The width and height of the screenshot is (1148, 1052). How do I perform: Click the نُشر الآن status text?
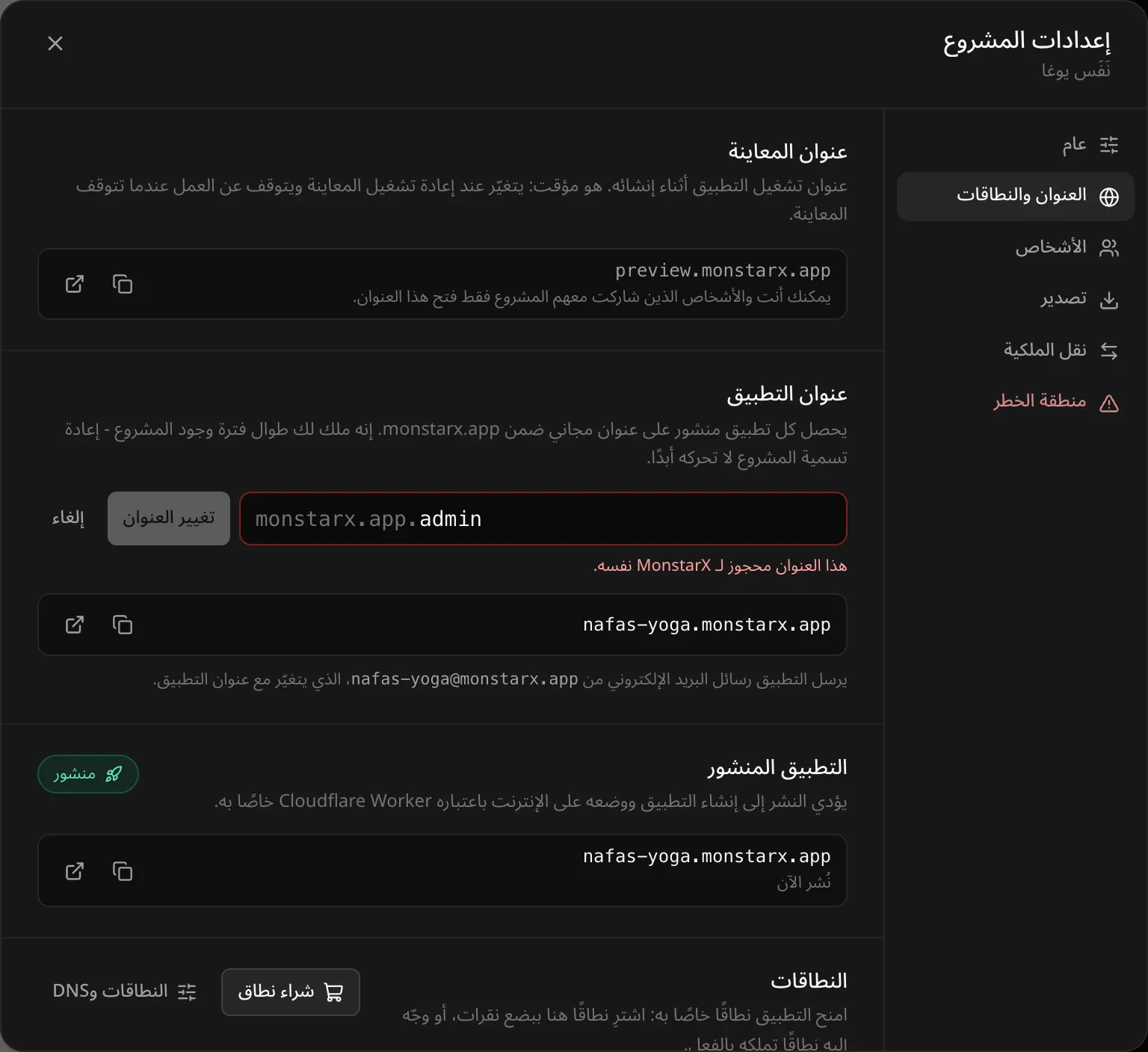click(x=803, y=882)
